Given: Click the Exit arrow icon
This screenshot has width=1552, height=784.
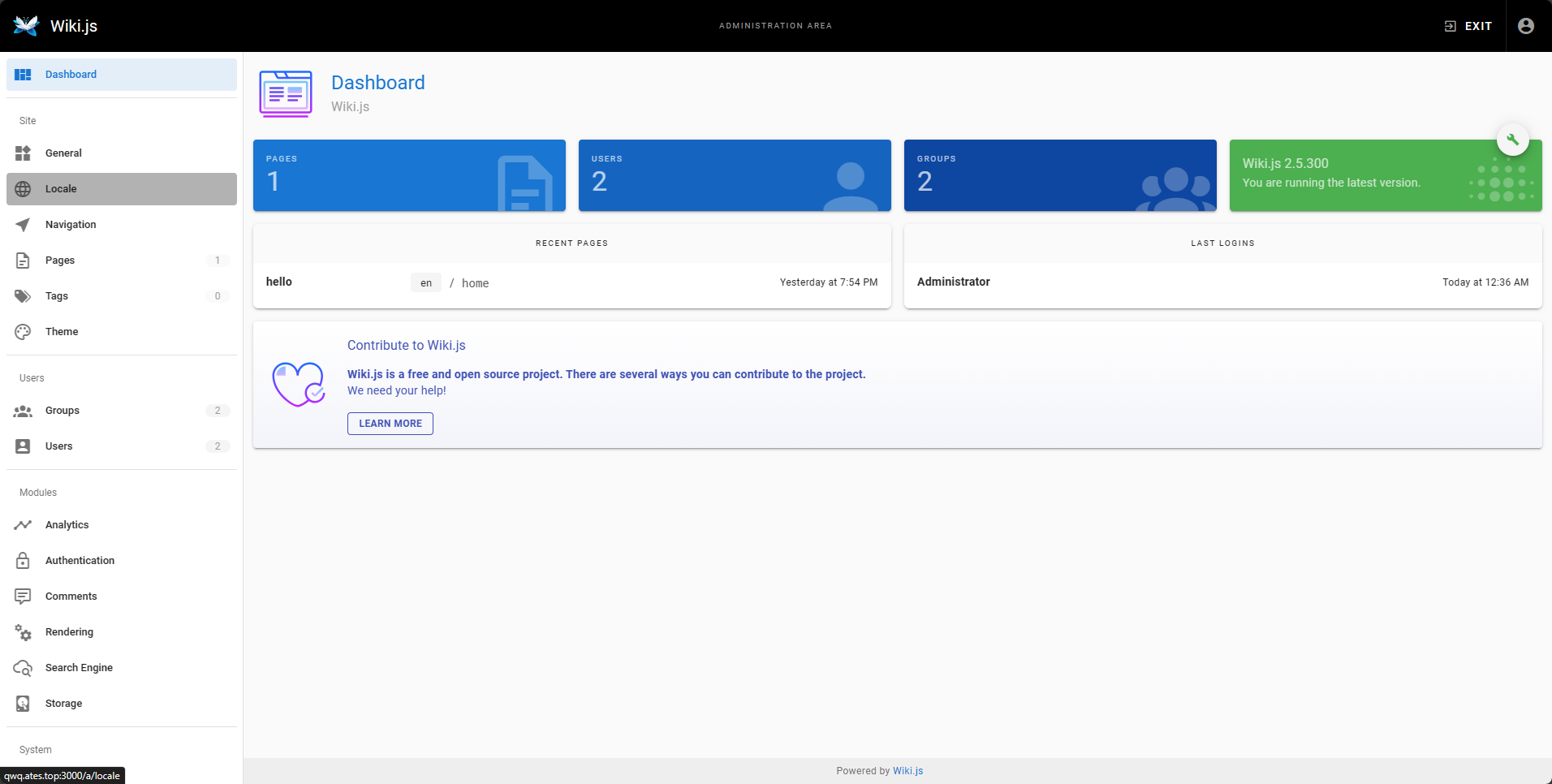Looking at the screenshot, I should click(1451, 26).
